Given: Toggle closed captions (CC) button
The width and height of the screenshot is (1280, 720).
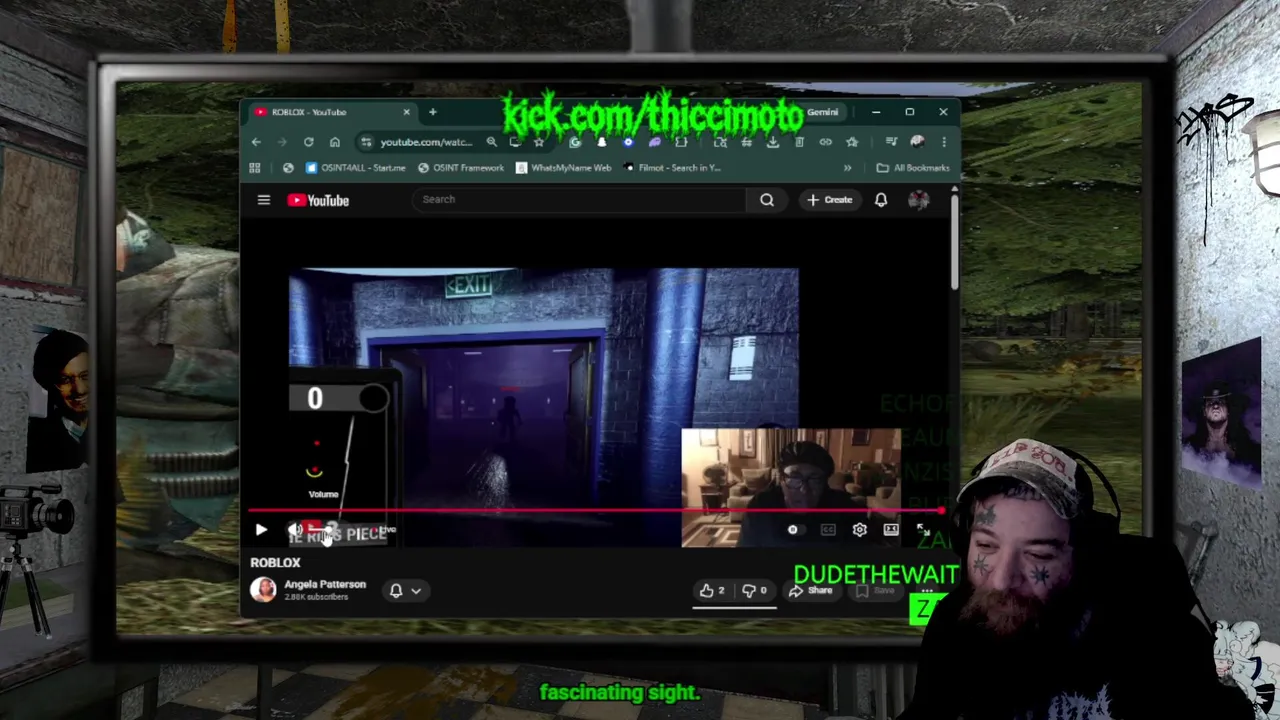Looking at the screenshot, I should (828, 530).
